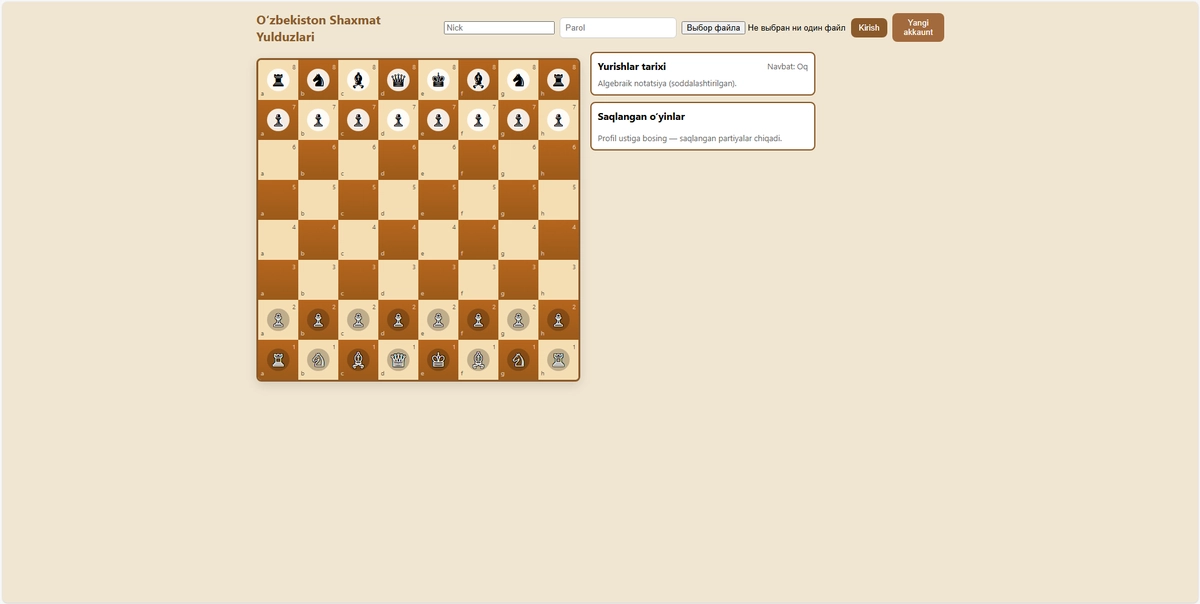This screenshot has width=1200, height=604.
Task: Open the 'Выбор файла' file chooser
Action: tap(713, 28)
